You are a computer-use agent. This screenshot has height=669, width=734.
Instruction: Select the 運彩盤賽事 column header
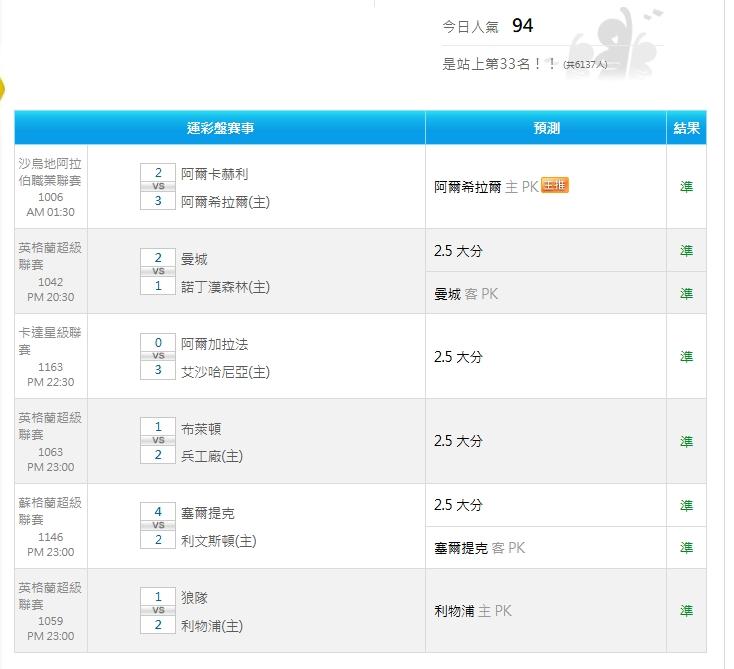(220, 128)
